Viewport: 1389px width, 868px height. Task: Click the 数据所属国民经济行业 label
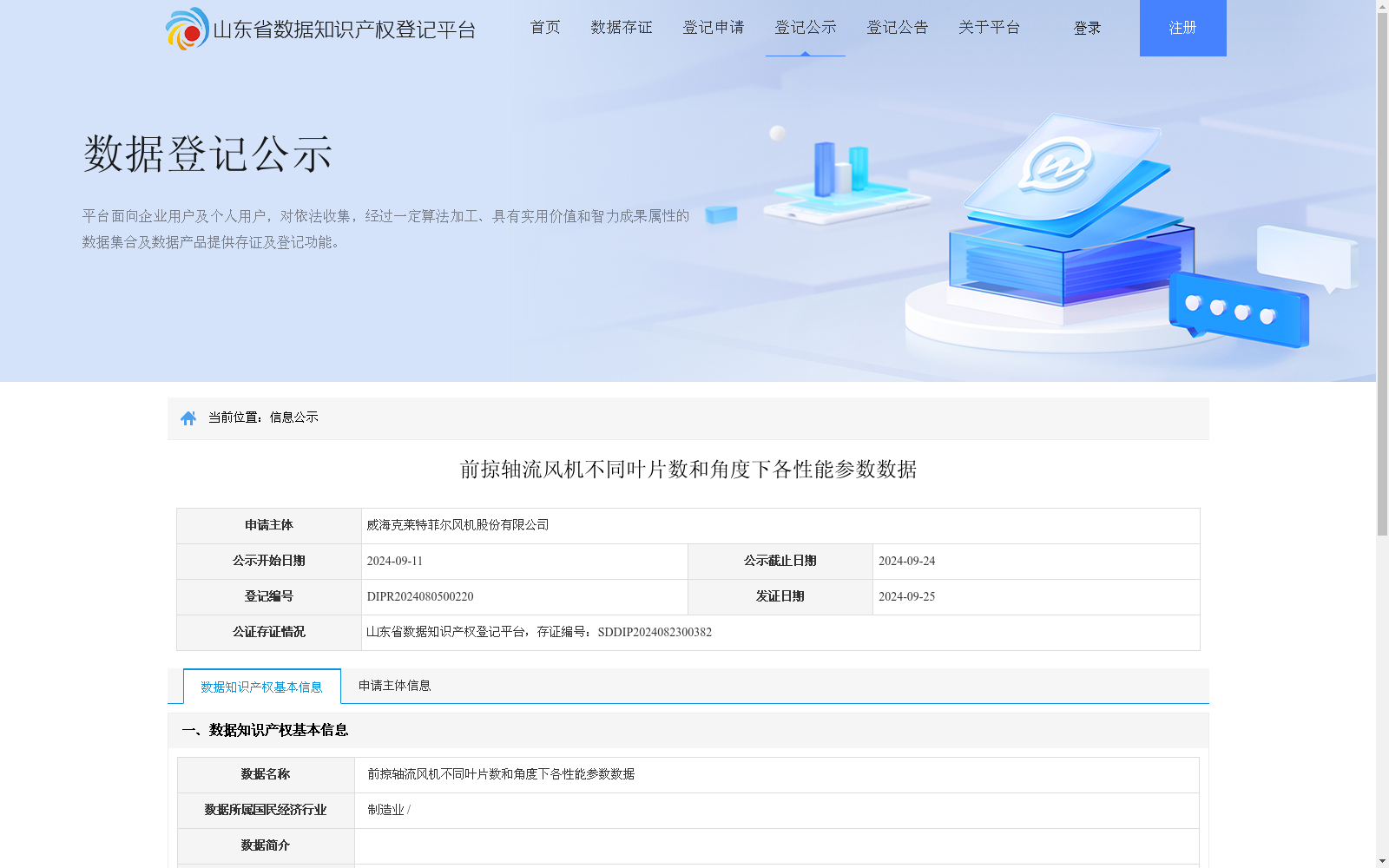pyautogui.click(x=266, y=810)
